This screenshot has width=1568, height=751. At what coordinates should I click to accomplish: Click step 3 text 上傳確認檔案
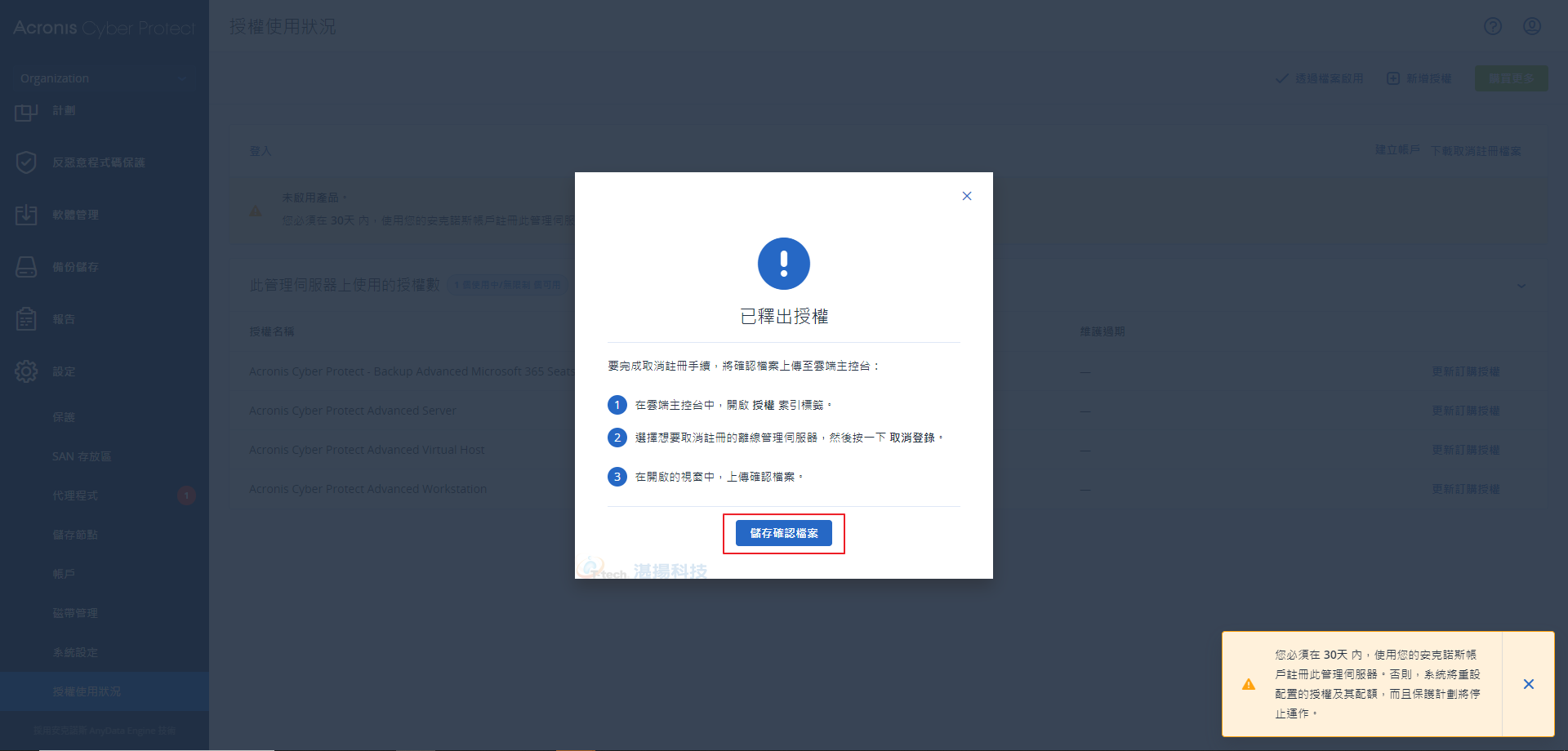click(719, 477)
